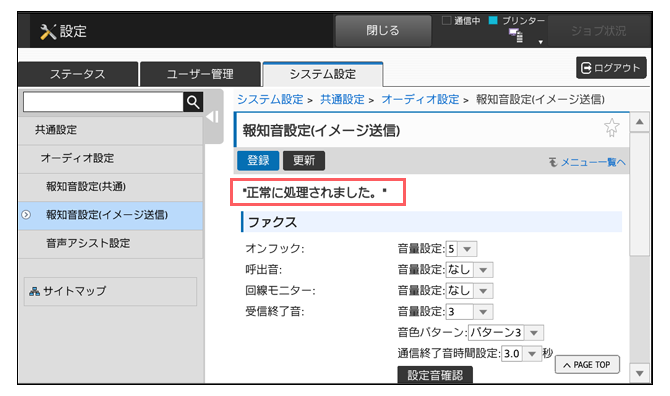Click the 報知音設定(イメージ送信) page title
The image size is (670, 396).
pos(321,130)
